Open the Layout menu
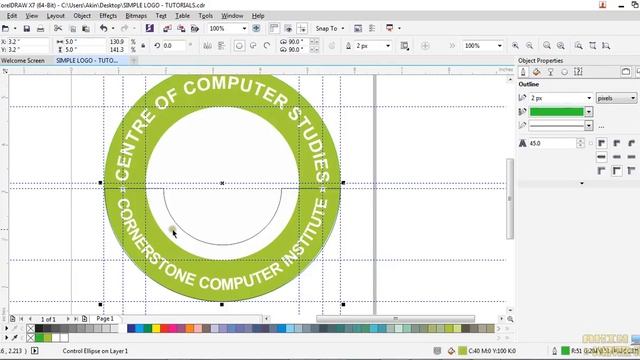Screen dimensions: 640x360 pyautogui.click(x=56, y=16)
